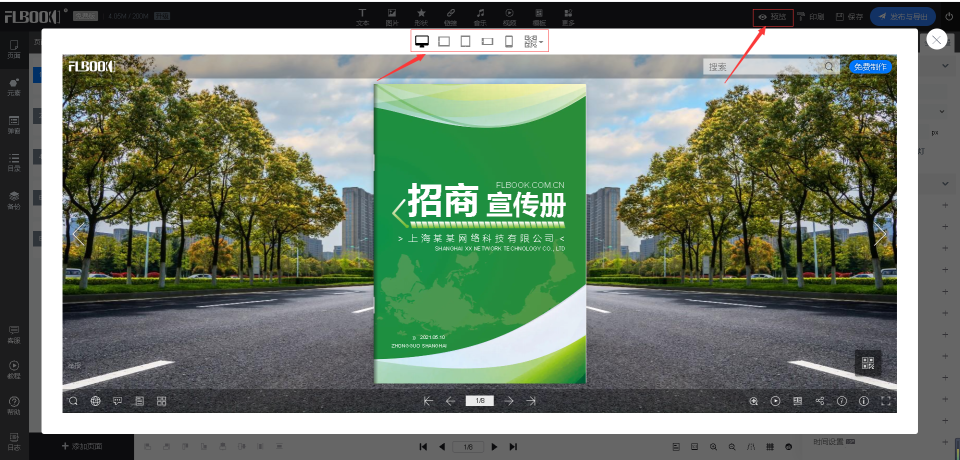Select the landscape tablet preview mode
Image resolution: width=960 pixels, height=460 pixels.
[x=444, y=41]
